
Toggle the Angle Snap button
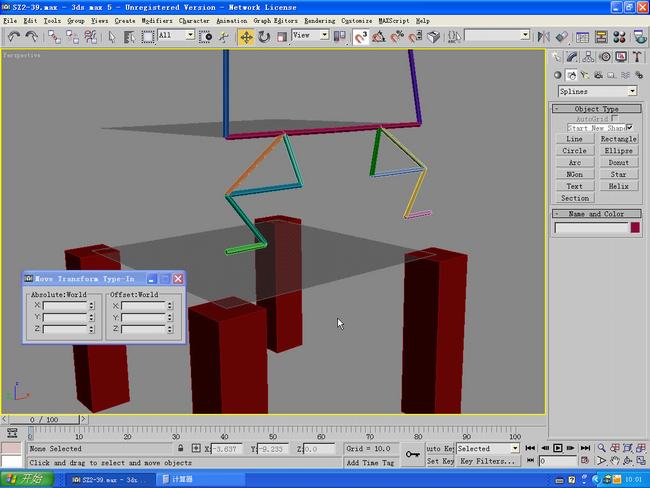(x=378, y=37)
